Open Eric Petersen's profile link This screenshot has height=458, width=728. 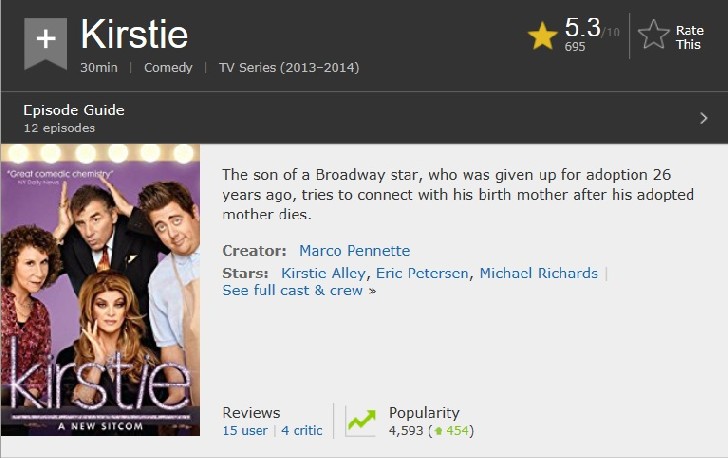(422, 273)
